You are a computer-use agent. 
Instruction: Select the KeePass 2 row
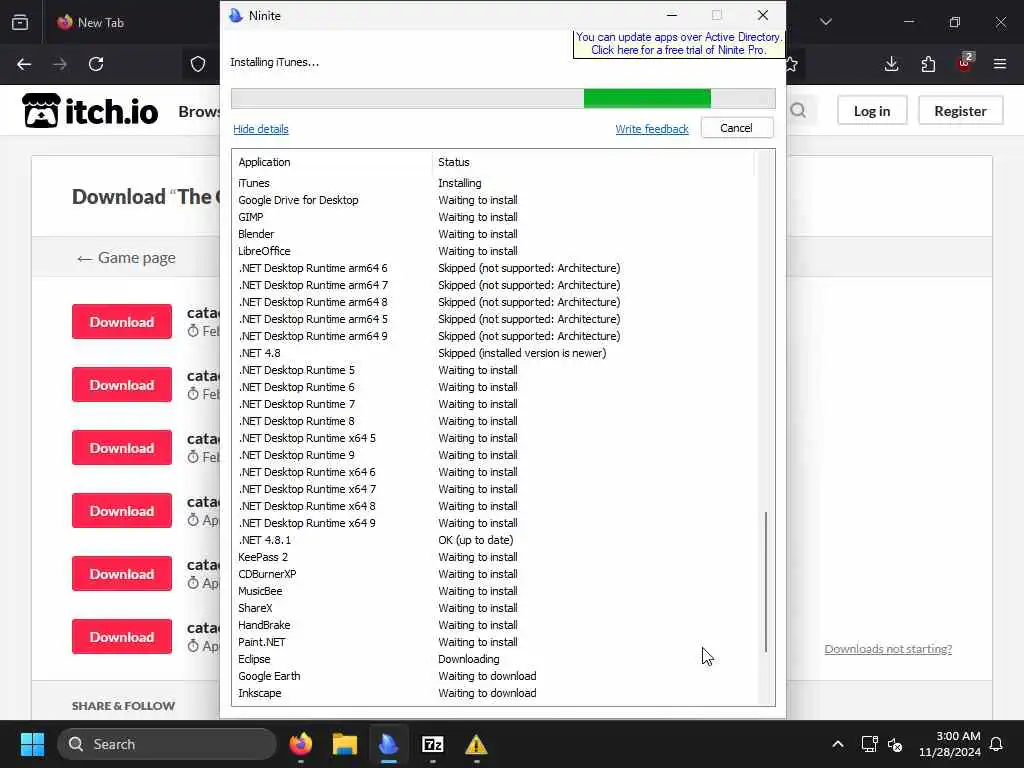[x=495, y=557]
